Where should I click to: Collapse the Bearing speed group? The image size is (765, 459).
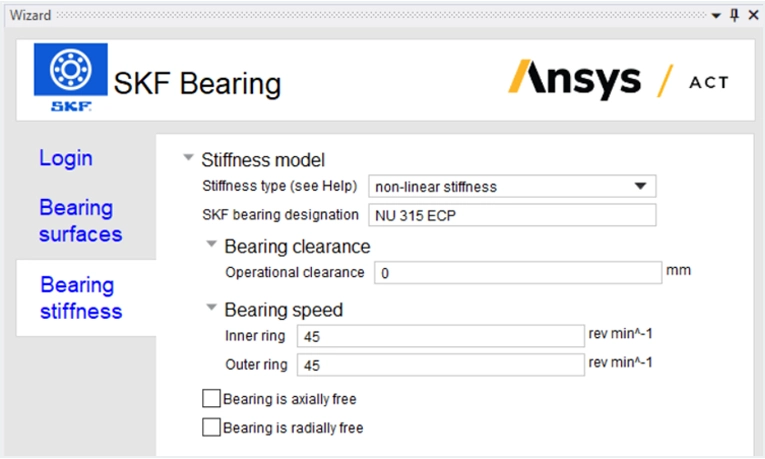pyautogui.click(x=211, y=307)
